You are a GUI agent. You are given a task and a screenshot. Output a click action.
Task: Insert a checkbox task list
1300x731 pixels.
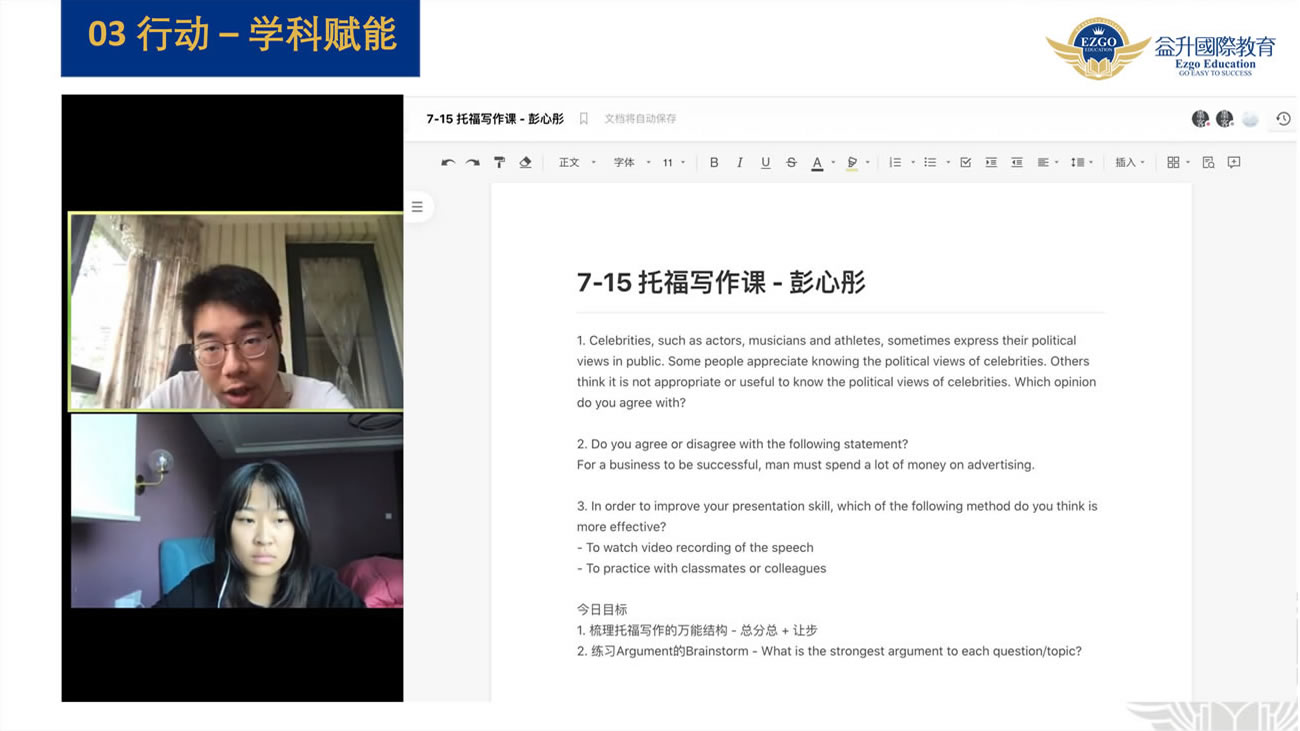coord(965,162)
